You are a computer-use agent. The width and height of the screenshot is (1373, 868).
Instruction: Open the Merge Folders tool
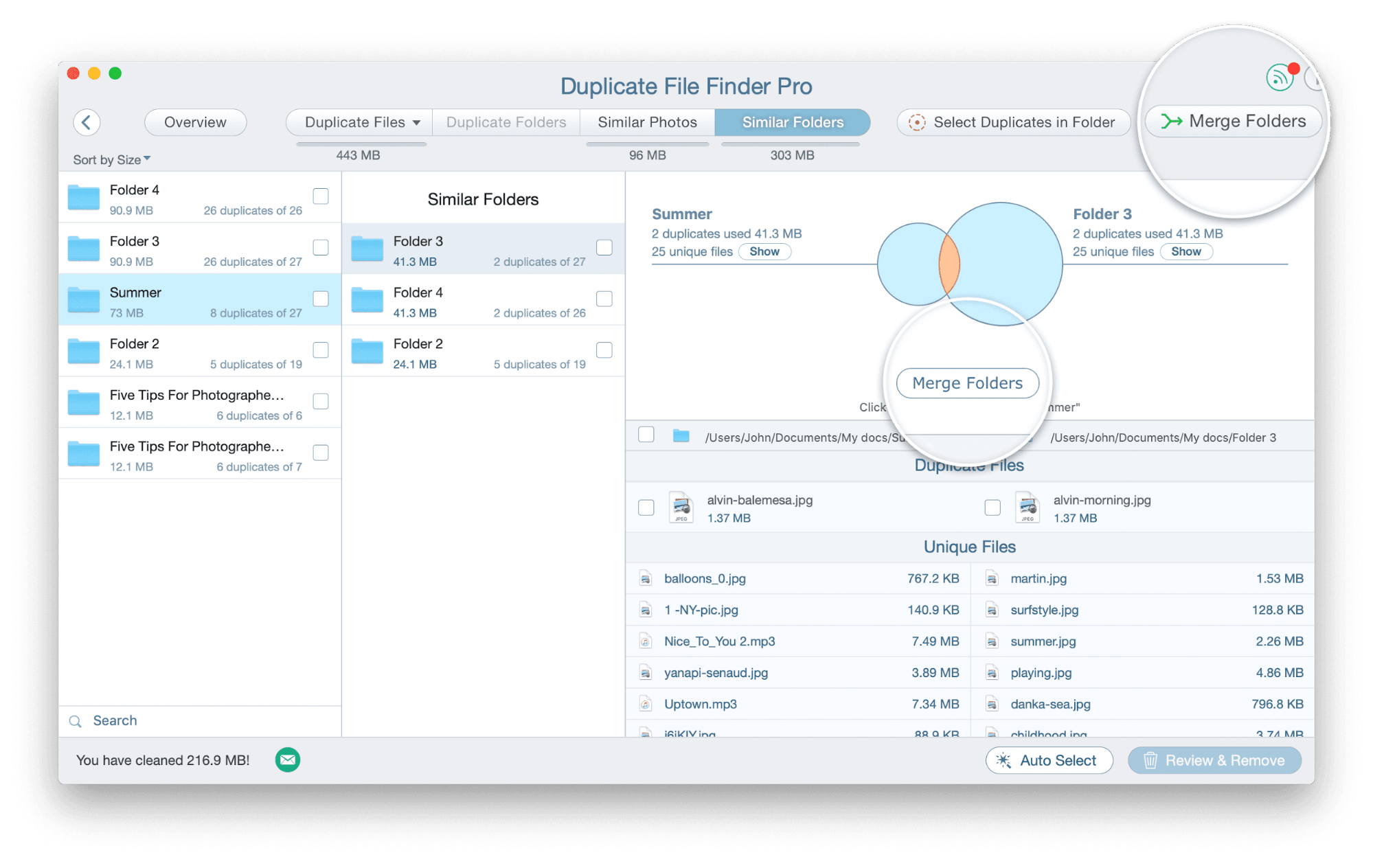[1233, 121]
